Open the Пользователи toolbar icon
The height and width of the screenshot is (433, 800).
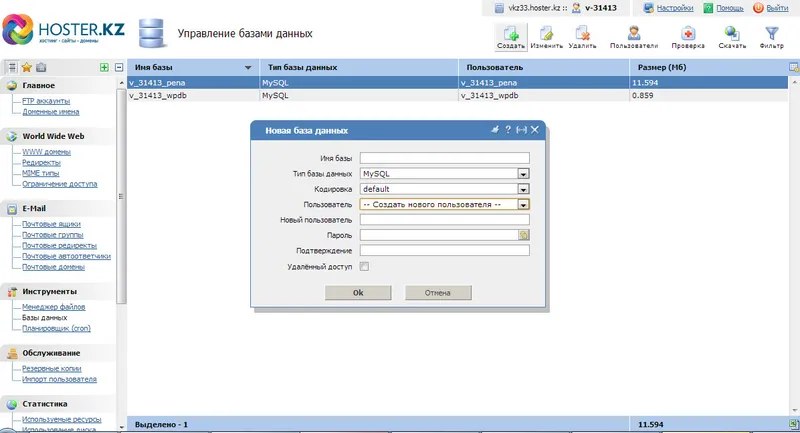634,37
